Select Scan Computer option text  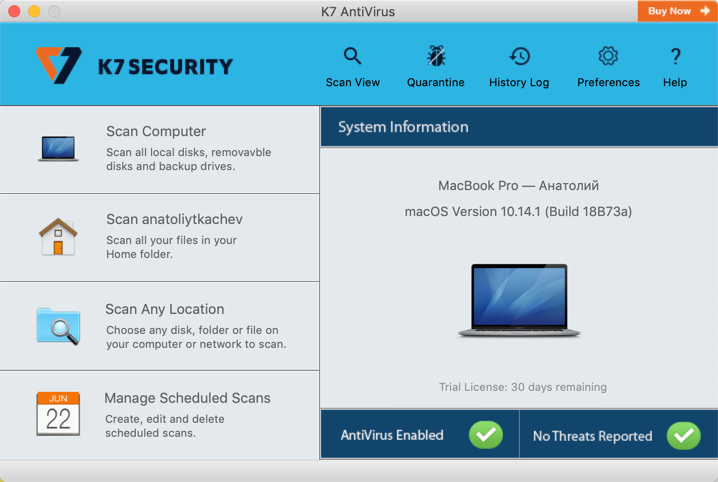tap(156, 131)
